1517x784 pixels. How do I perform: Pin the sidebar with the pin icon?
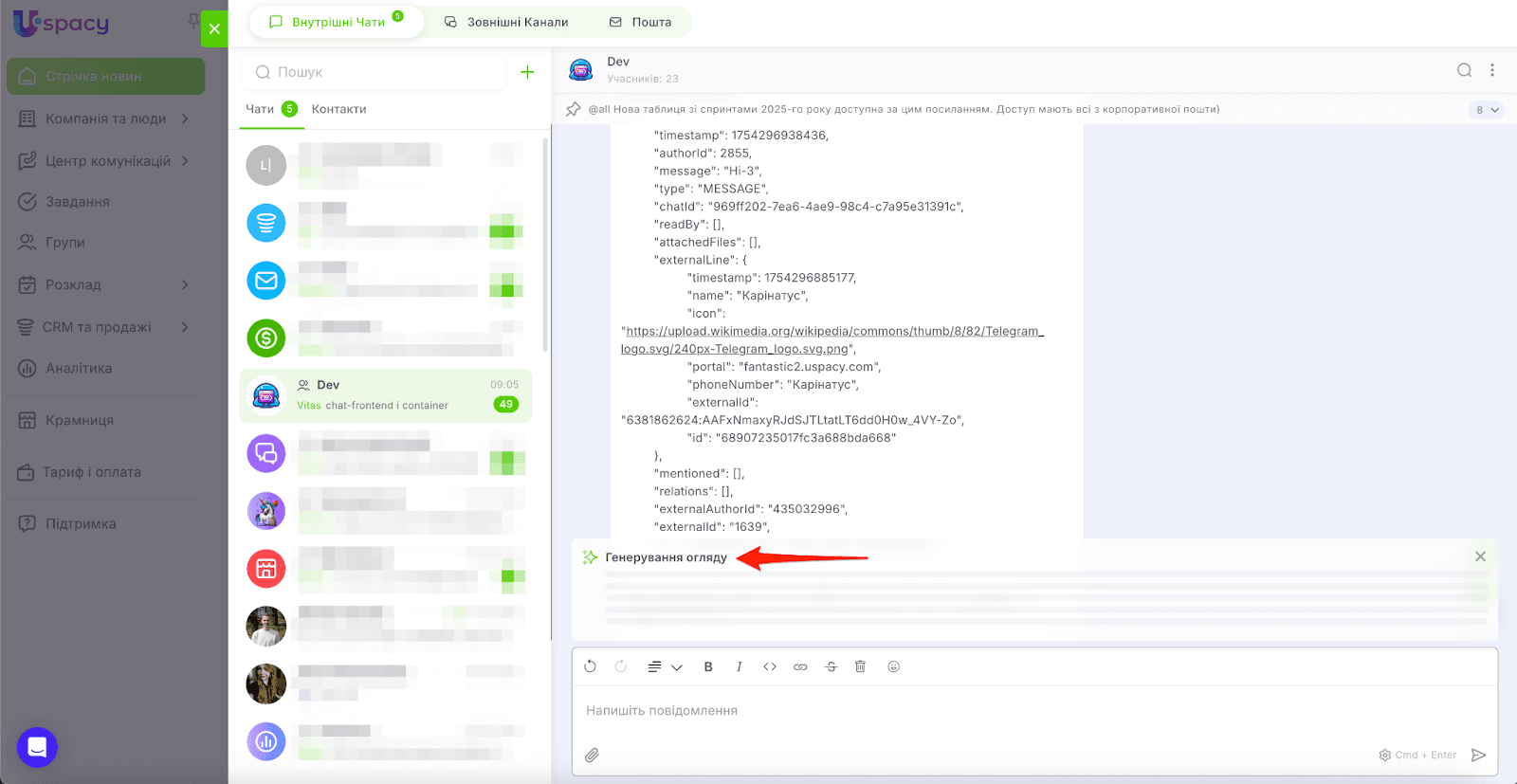point(193,20)
